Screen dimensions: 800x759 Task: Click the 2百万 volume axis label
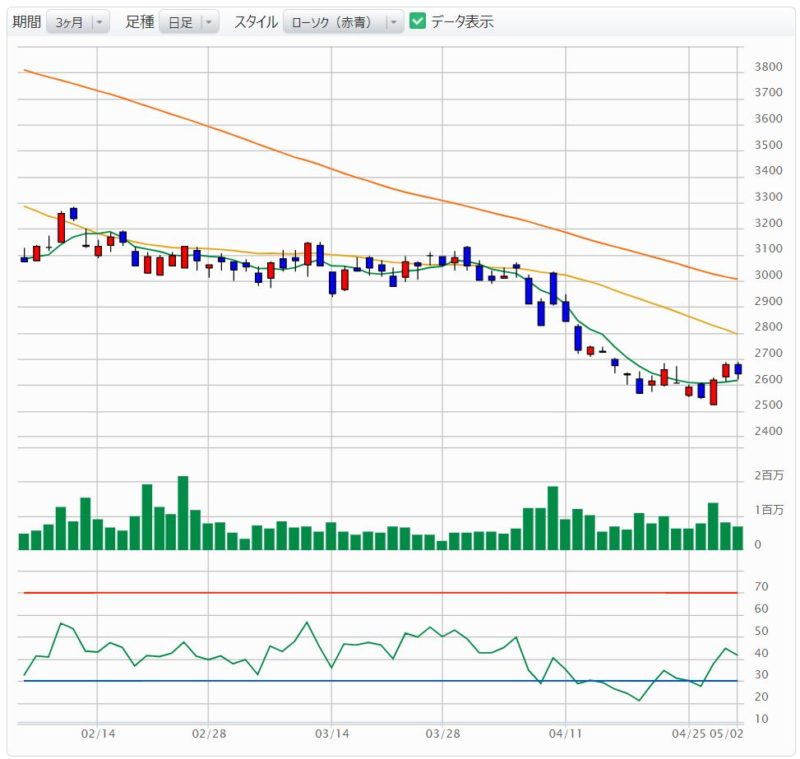coord(769,475)
